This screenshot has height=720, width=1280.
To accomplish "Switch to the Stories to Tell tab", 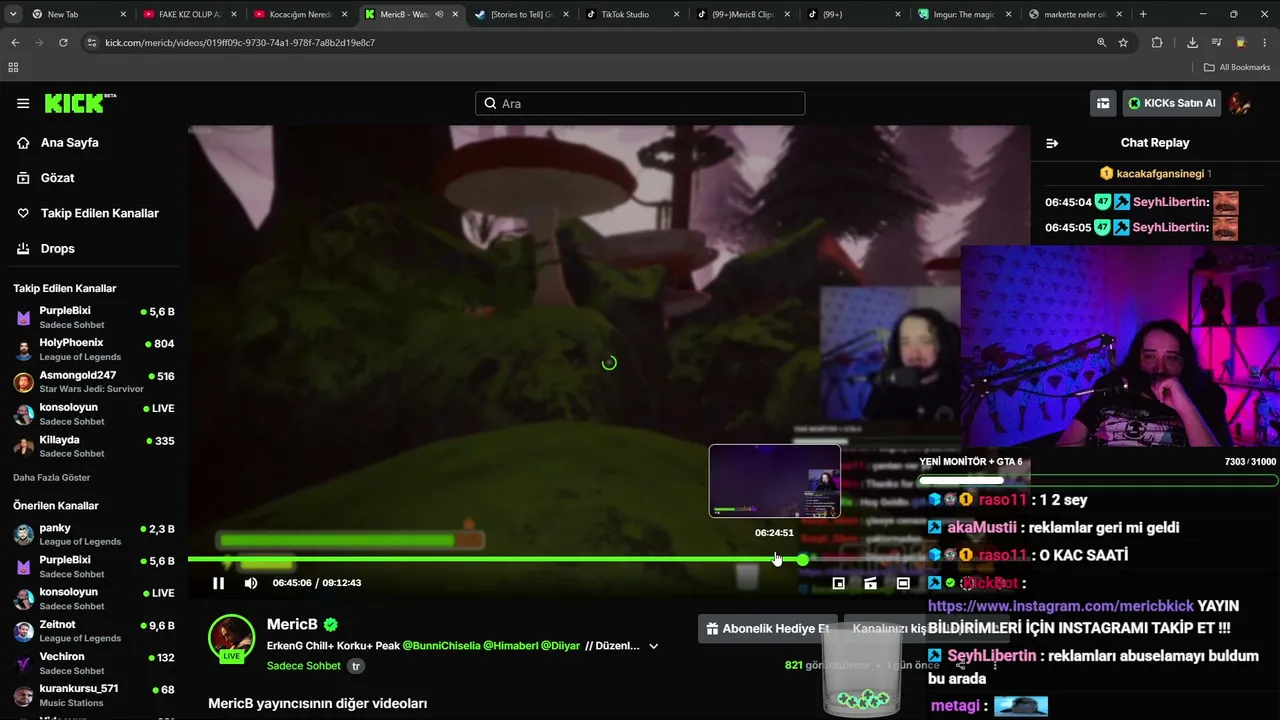I will pos(522,14).
